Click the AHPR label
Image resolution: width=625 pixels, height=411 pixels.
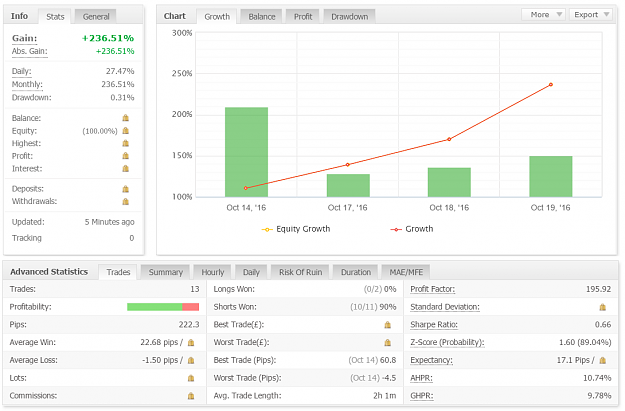click(x=421, y=378)
